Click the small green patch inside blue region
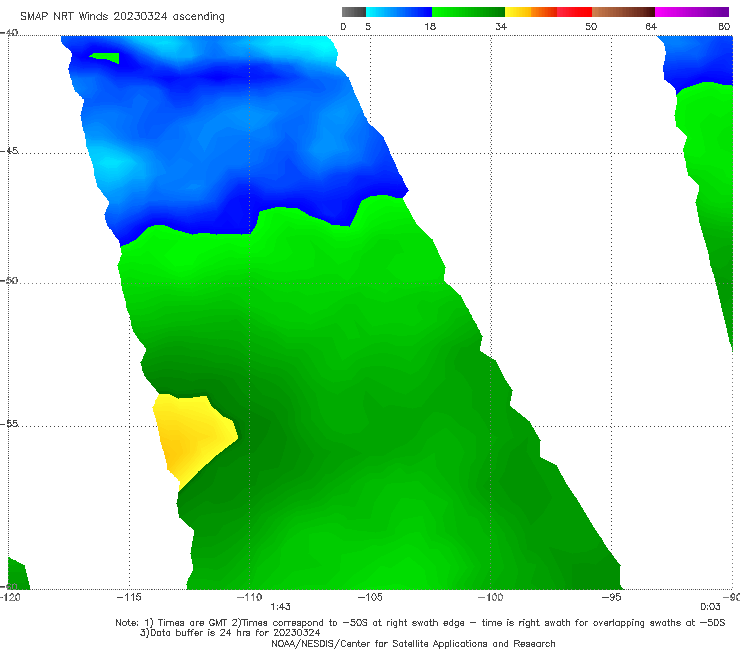 [x=106, y=58]
